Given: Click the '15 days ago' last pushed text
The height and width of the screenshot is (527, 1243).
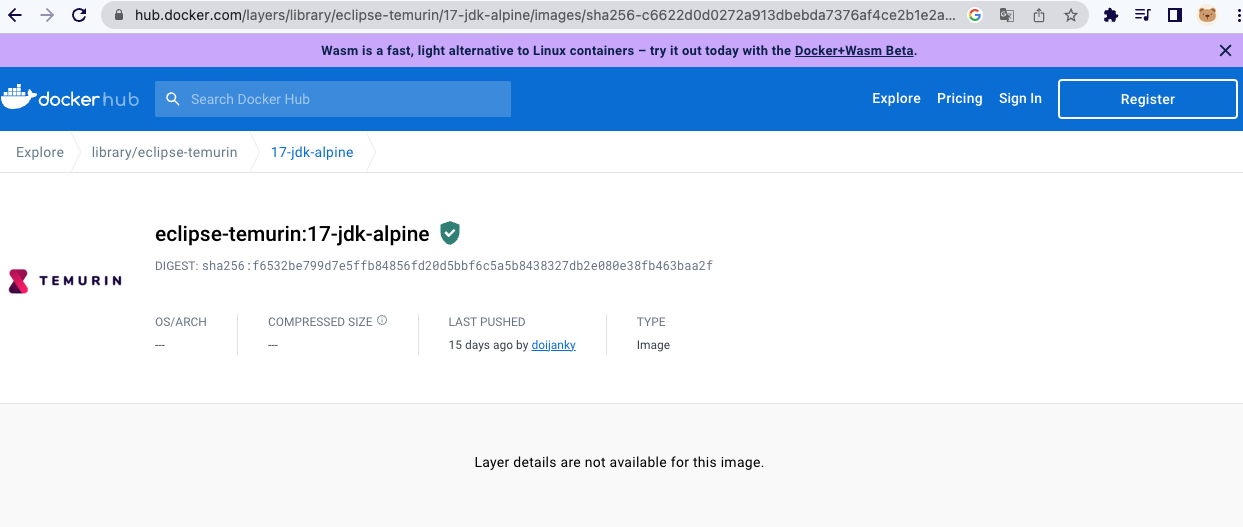Looking at the screenshot, I should (481, 345).
